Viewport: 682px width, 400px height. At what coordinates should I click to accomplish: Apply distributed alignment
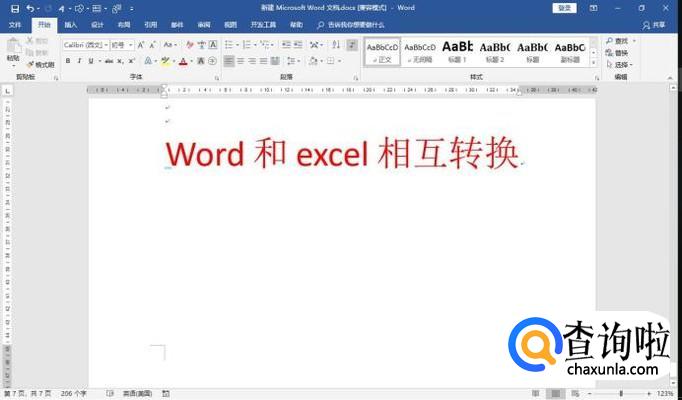[x=275, y=61]
